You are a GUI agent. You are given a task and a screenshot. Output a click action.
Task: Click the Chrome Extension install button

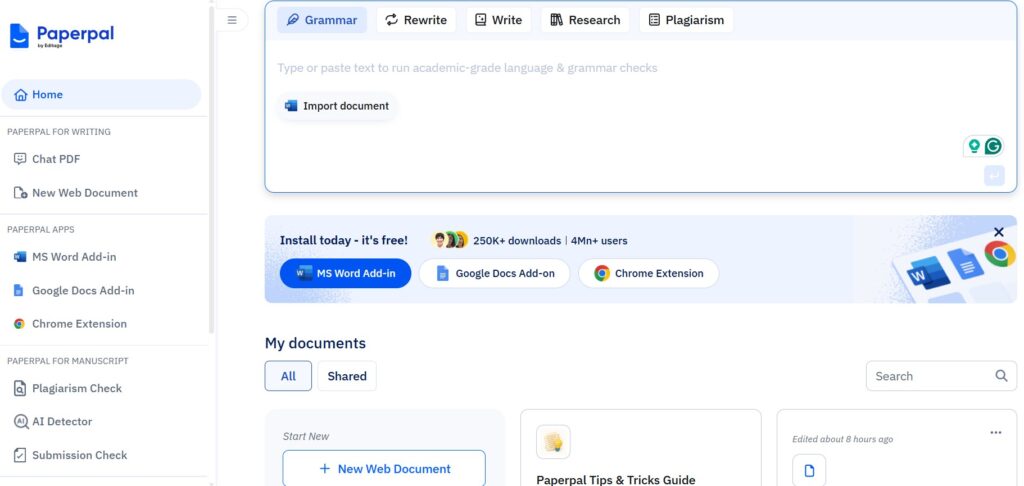(648, 273)
